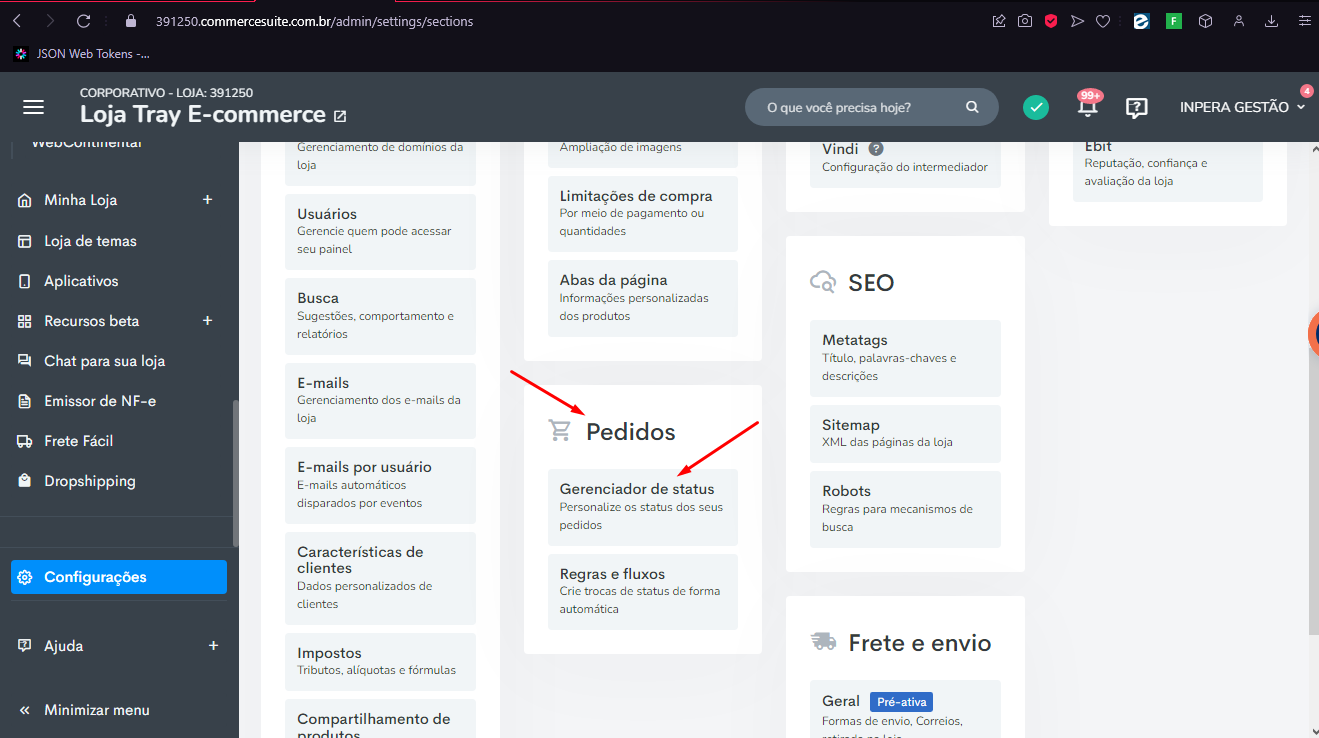The image size is (1319, 738).
Task: Open Metatags SEO card
Action: (905, 358)
